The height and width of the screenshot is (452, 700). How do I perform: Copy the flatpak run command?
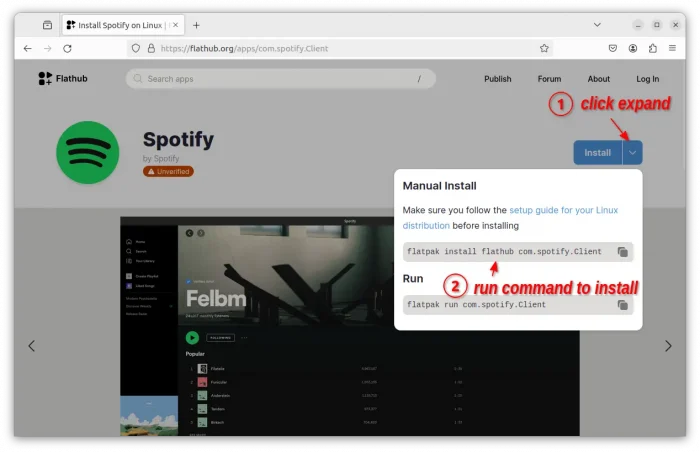(622, 305)
